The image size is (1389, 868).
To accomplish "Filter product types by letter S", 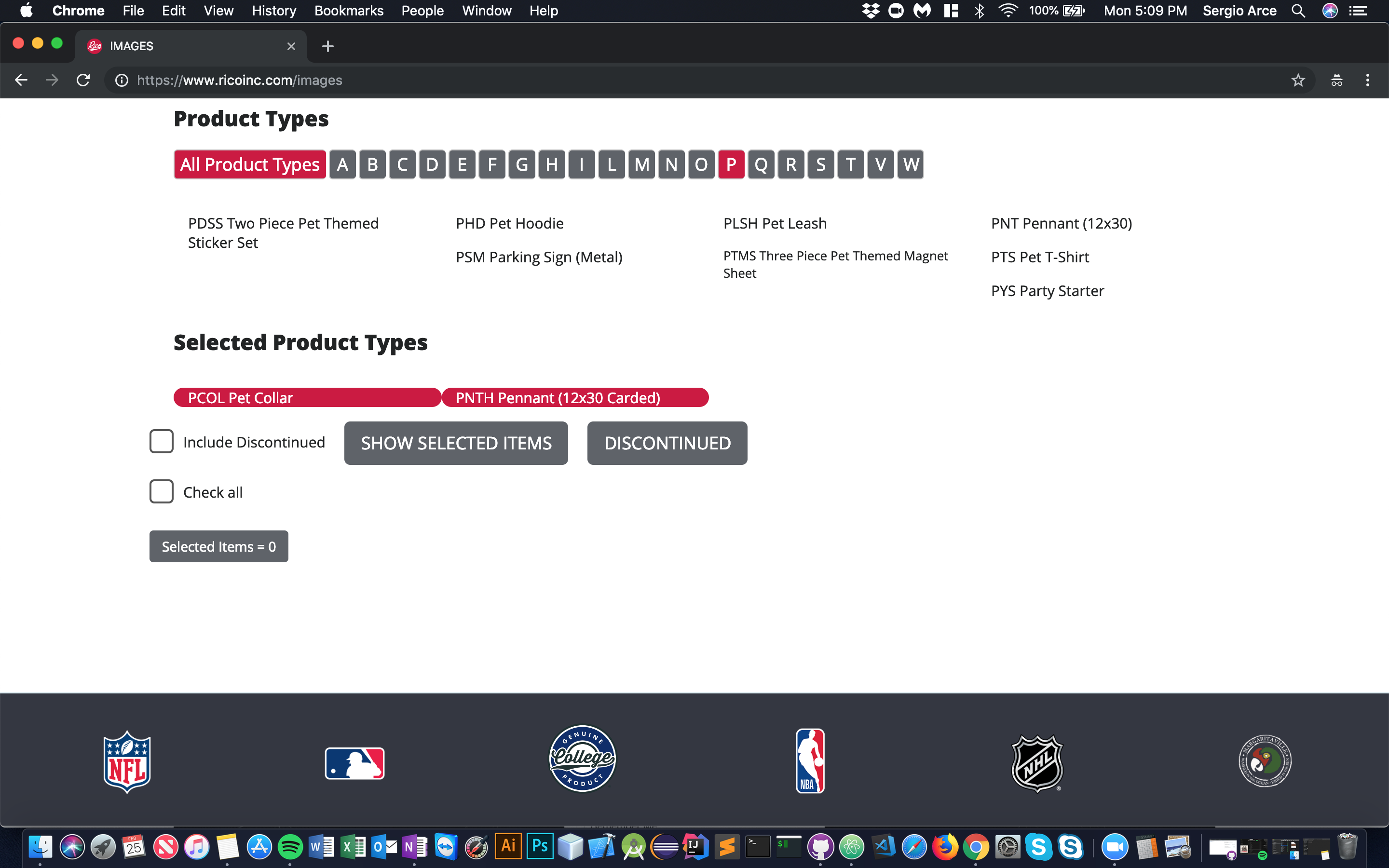I will [x=820, y=165].
